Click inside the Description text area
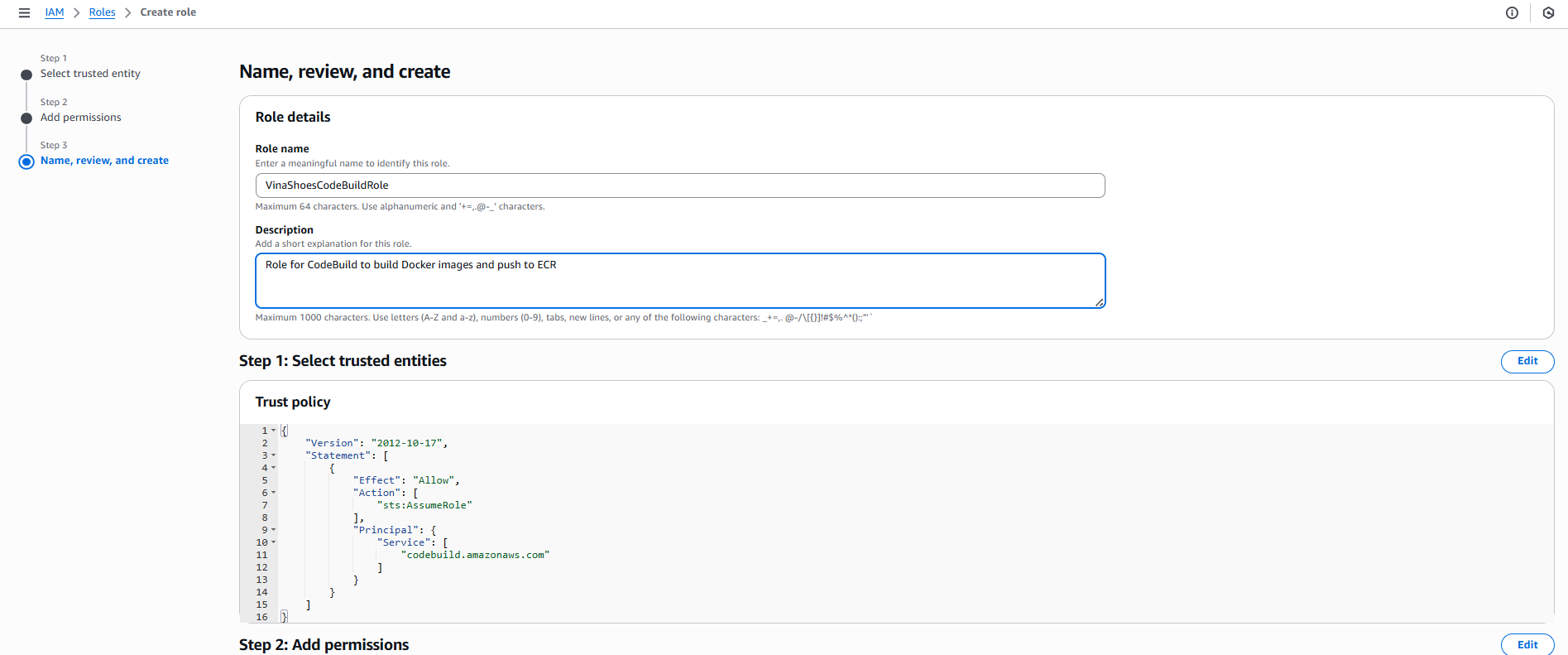Image resolution: width=1568 pixels, height=655 pixels. (x=679, y=282)
